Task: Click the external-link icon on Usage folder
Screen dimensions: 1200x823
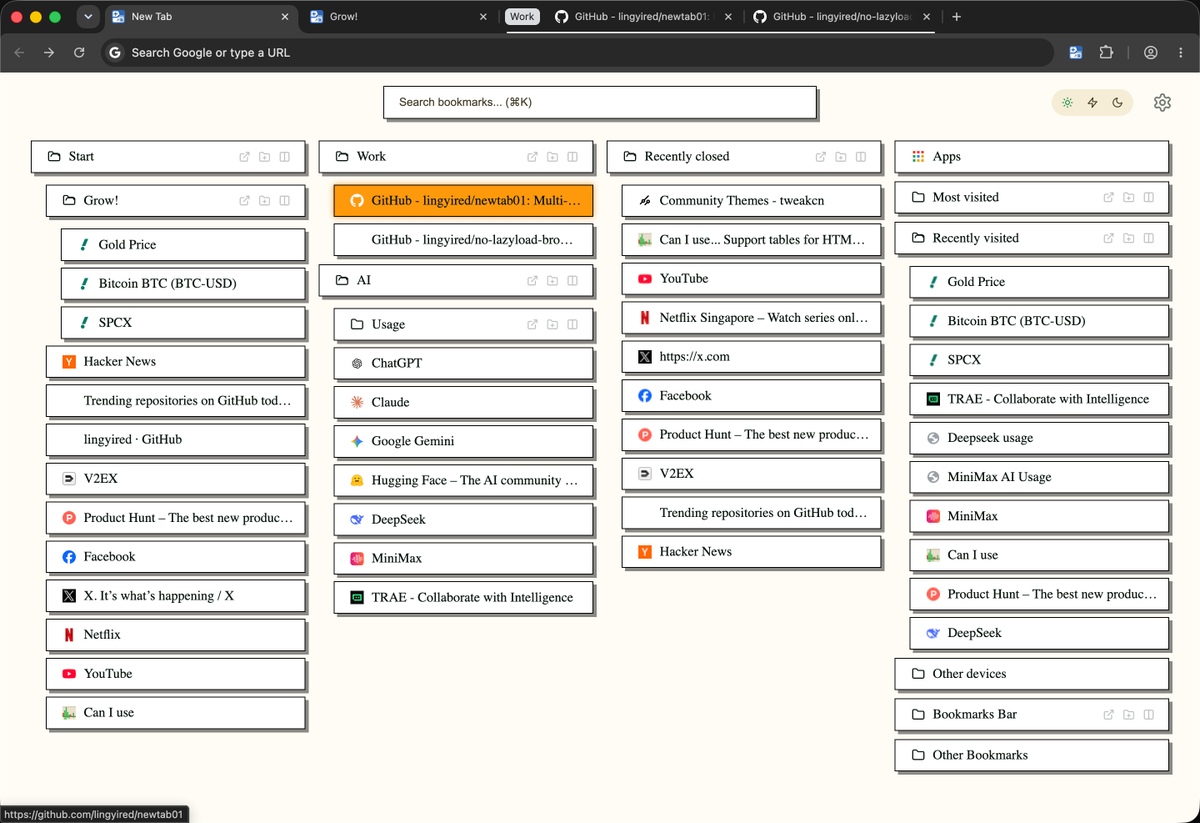Action: pyautogui.click(x=533, y=324)
